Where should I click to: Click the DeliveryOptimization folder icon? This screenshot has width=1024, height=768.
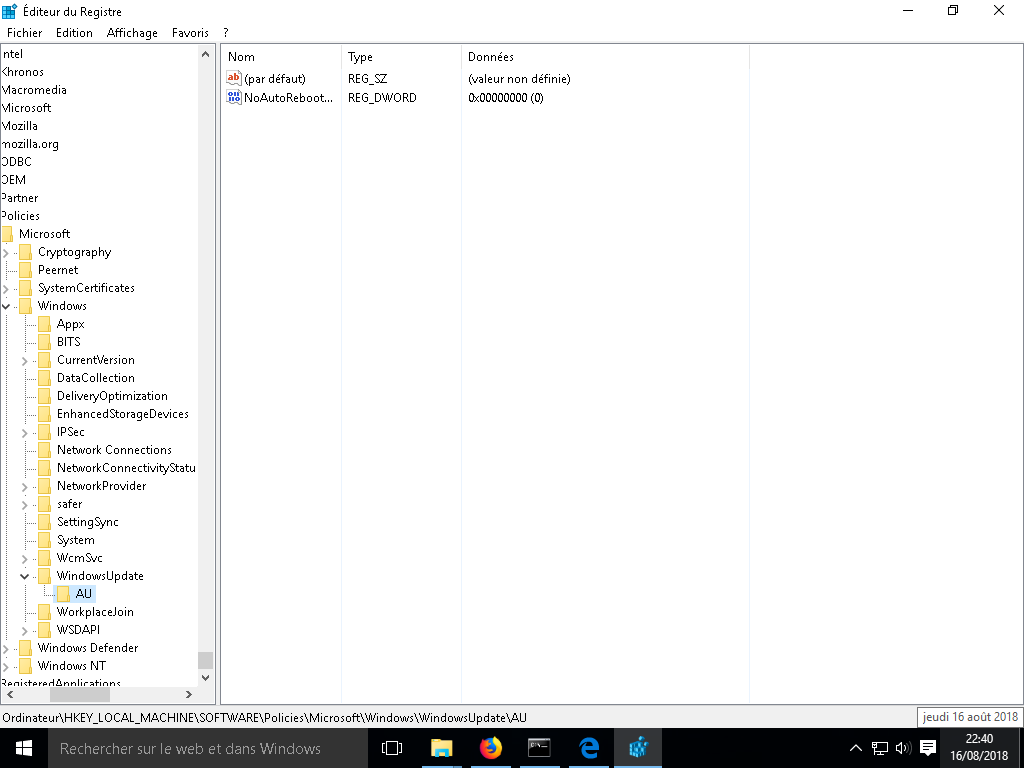pyautogui.click(x=44, y=396)
